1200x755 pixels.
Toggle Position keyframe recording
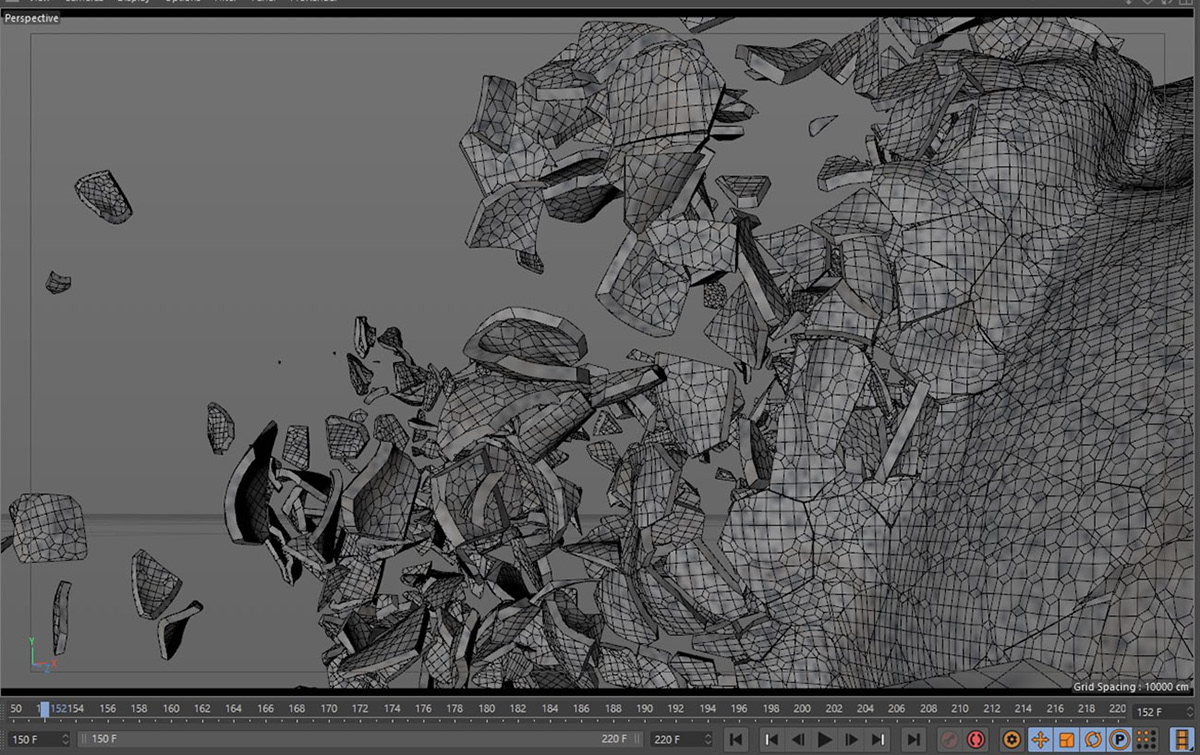(x=1039, y=740)
